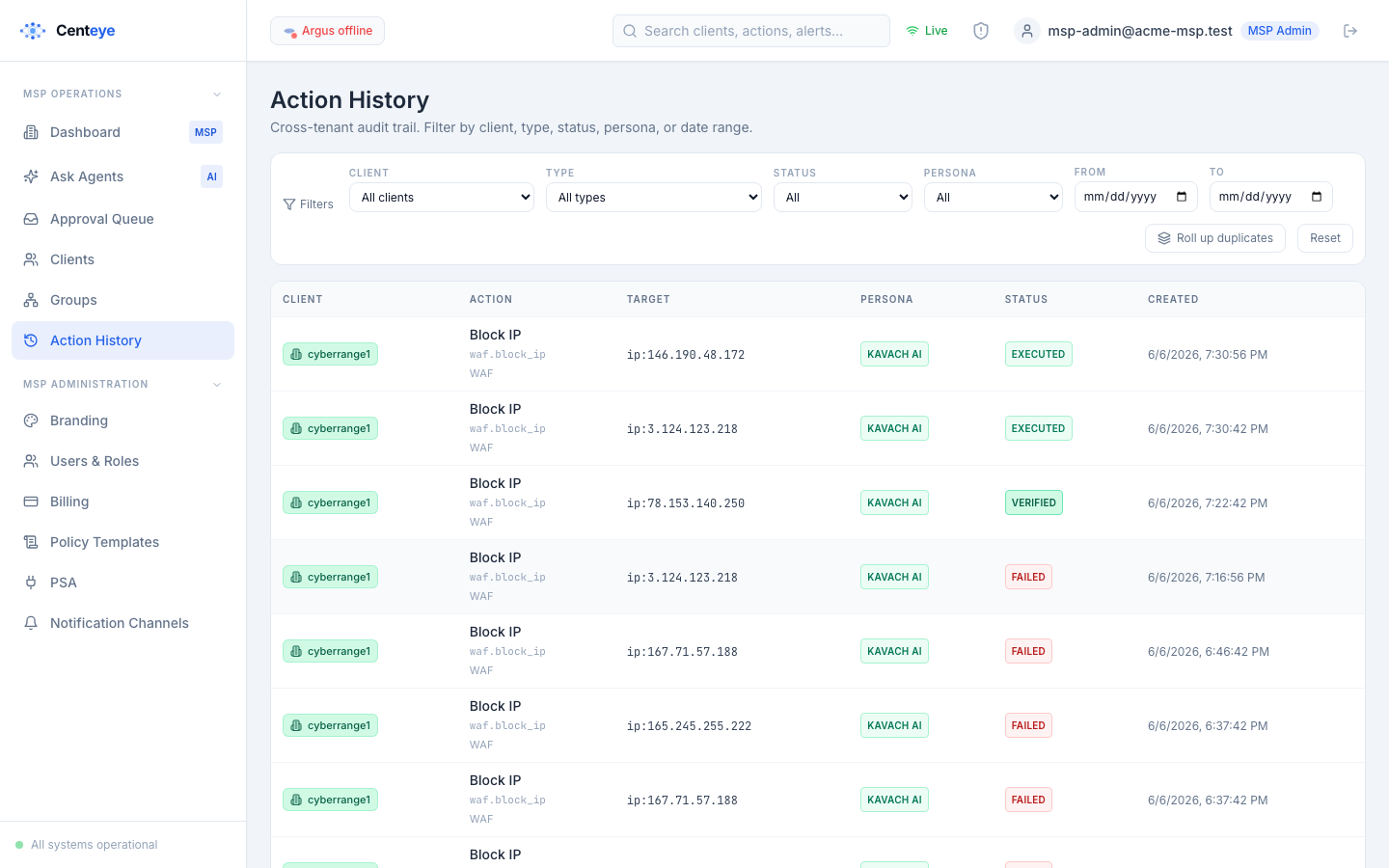Open Ask Agents page
Image resolution: width=1389 pixels, height=868 pixels.
point(123,176)
